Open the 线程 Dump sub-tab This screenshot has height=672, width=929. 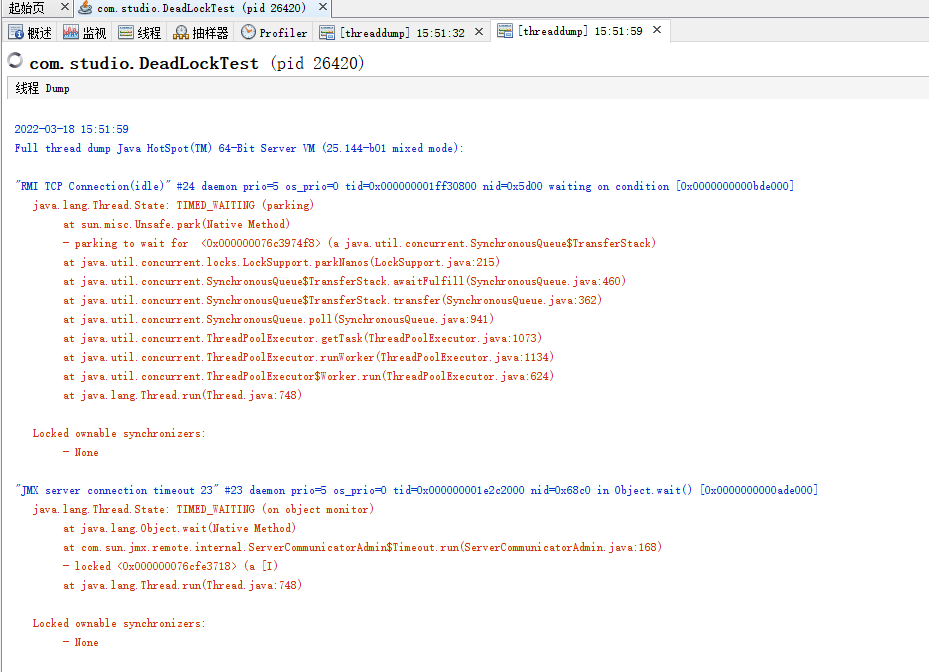[41, 88]
